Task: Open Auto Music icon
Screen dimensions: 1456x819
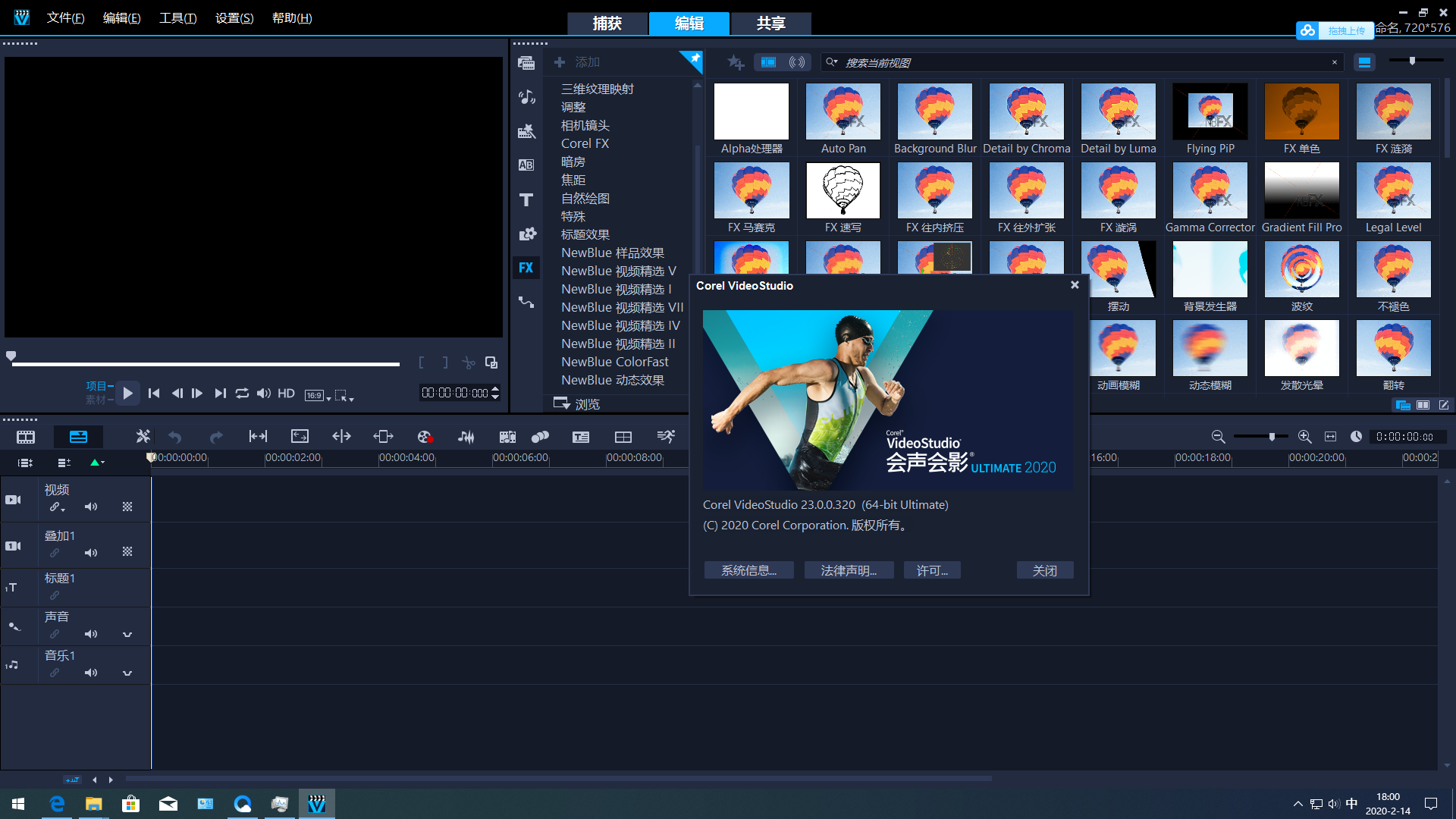Action: coord(507,437)
